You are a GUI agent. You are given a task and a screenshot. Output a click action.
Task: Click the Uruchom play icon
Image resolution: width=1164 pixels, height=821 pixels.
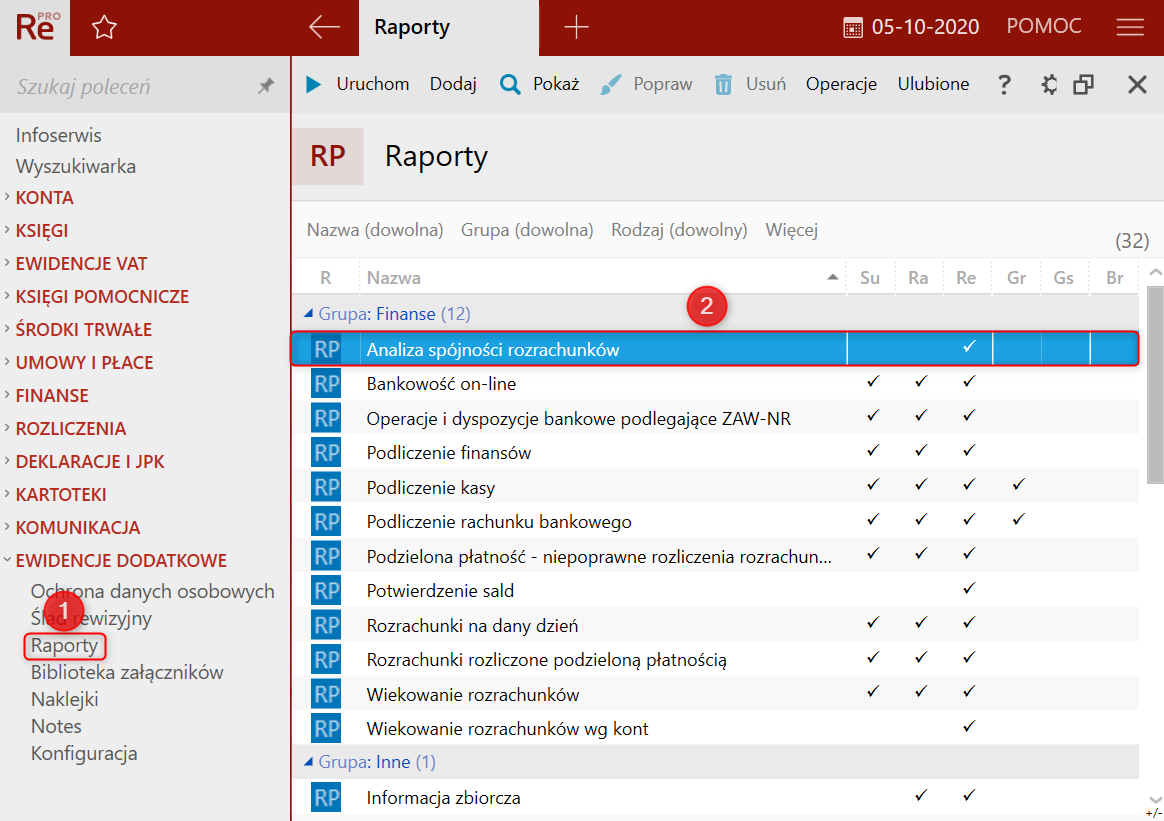tap(314, 85)
